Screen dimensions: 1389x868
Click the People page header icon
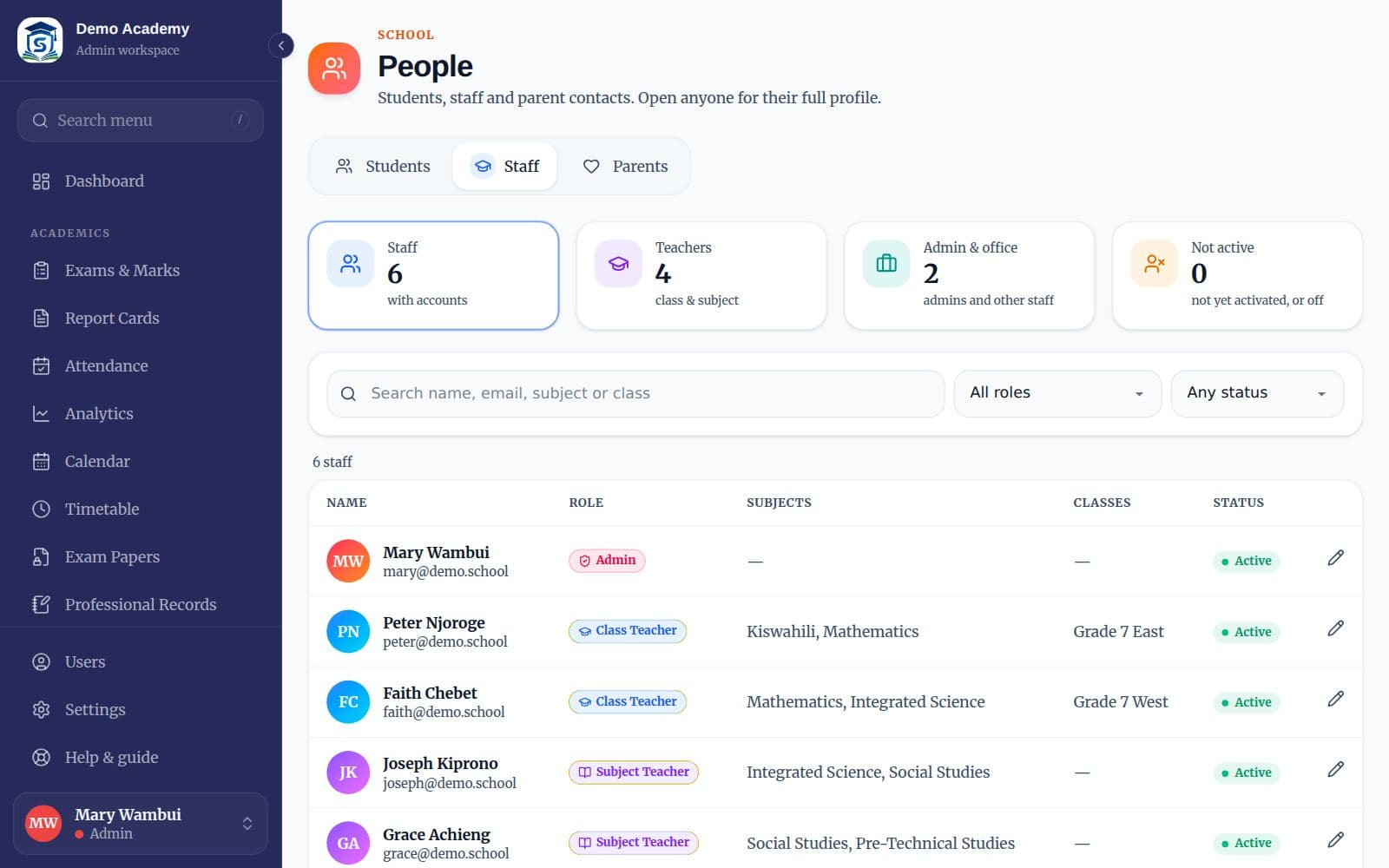tap(334, 68)
